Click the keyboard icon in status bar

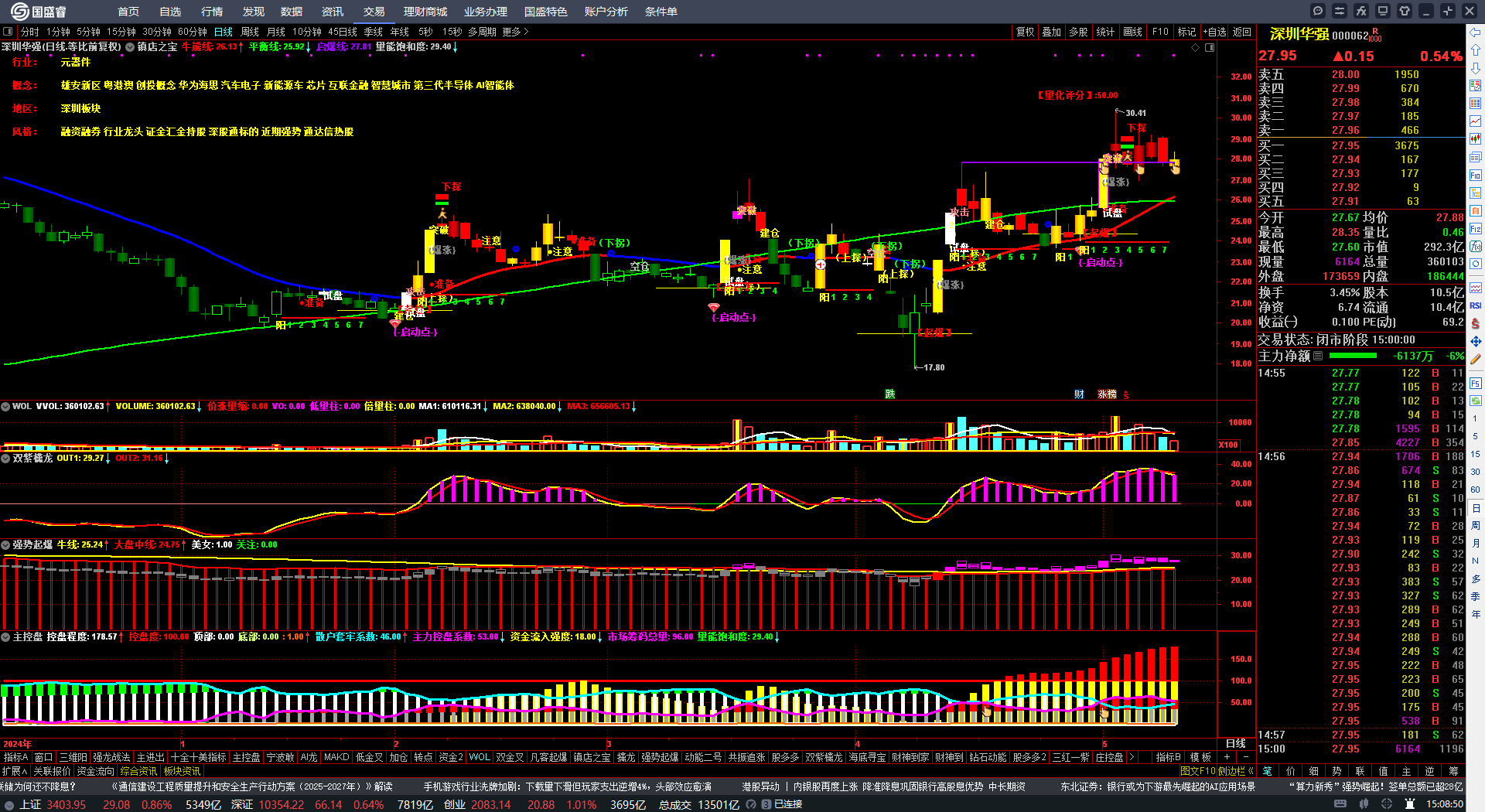(1340, 804)
